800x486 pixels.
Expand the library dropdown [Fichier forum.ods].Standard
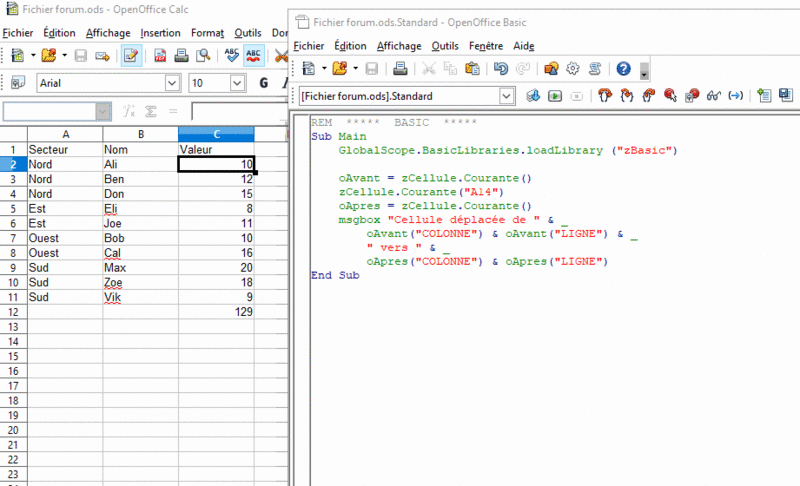(506, 96)
